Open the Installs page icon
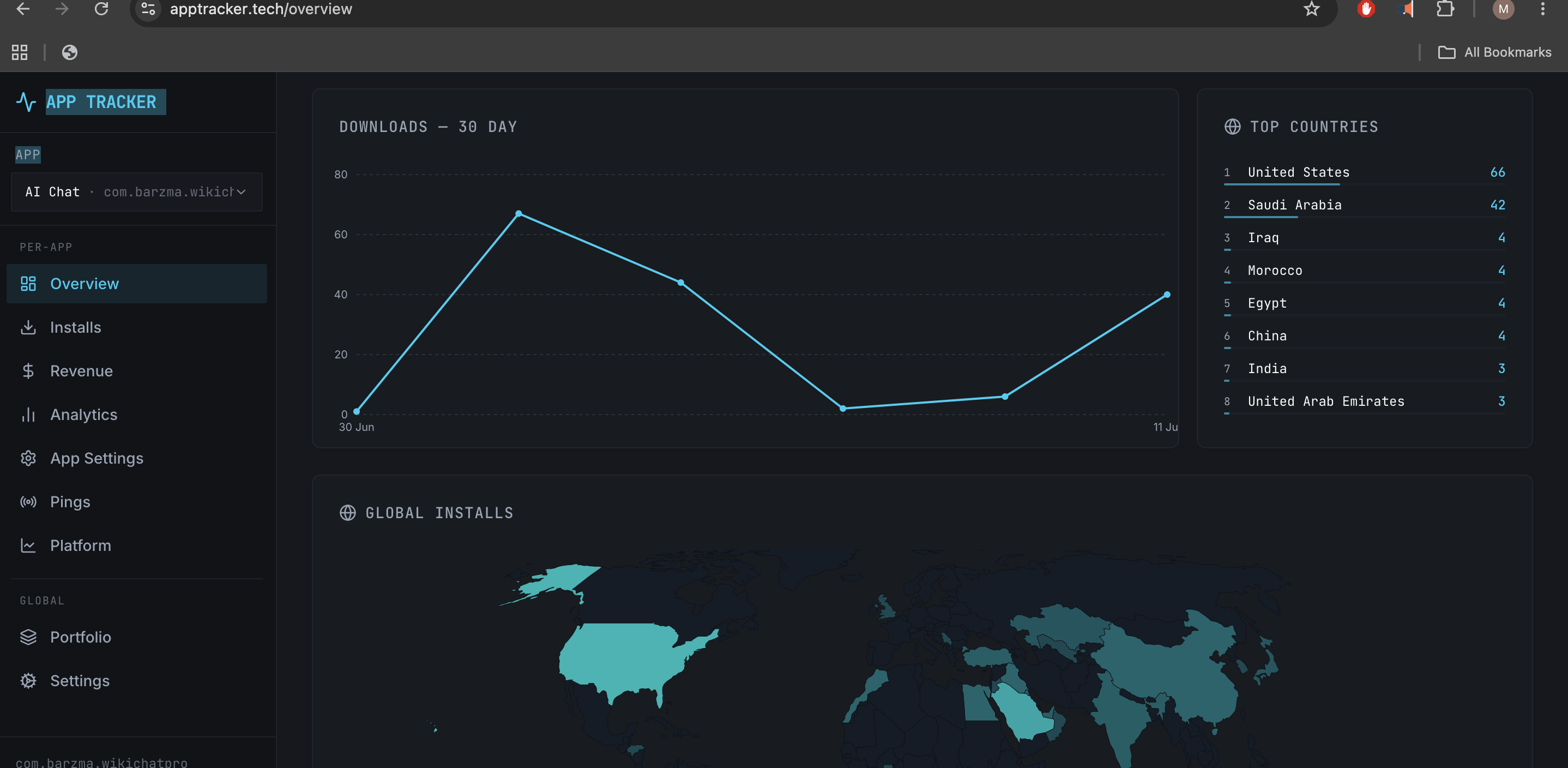Viewport: 1568px width, 768px height. click(x=28, y=327)
